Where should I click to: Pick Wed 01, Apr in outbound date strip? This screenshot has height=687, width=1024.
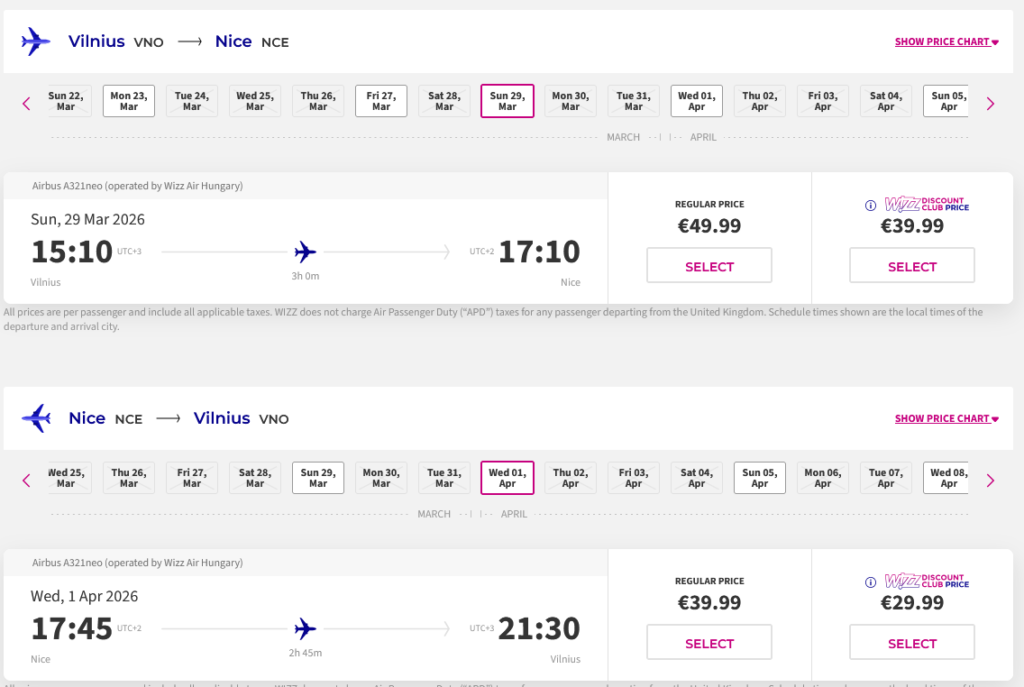696,101
